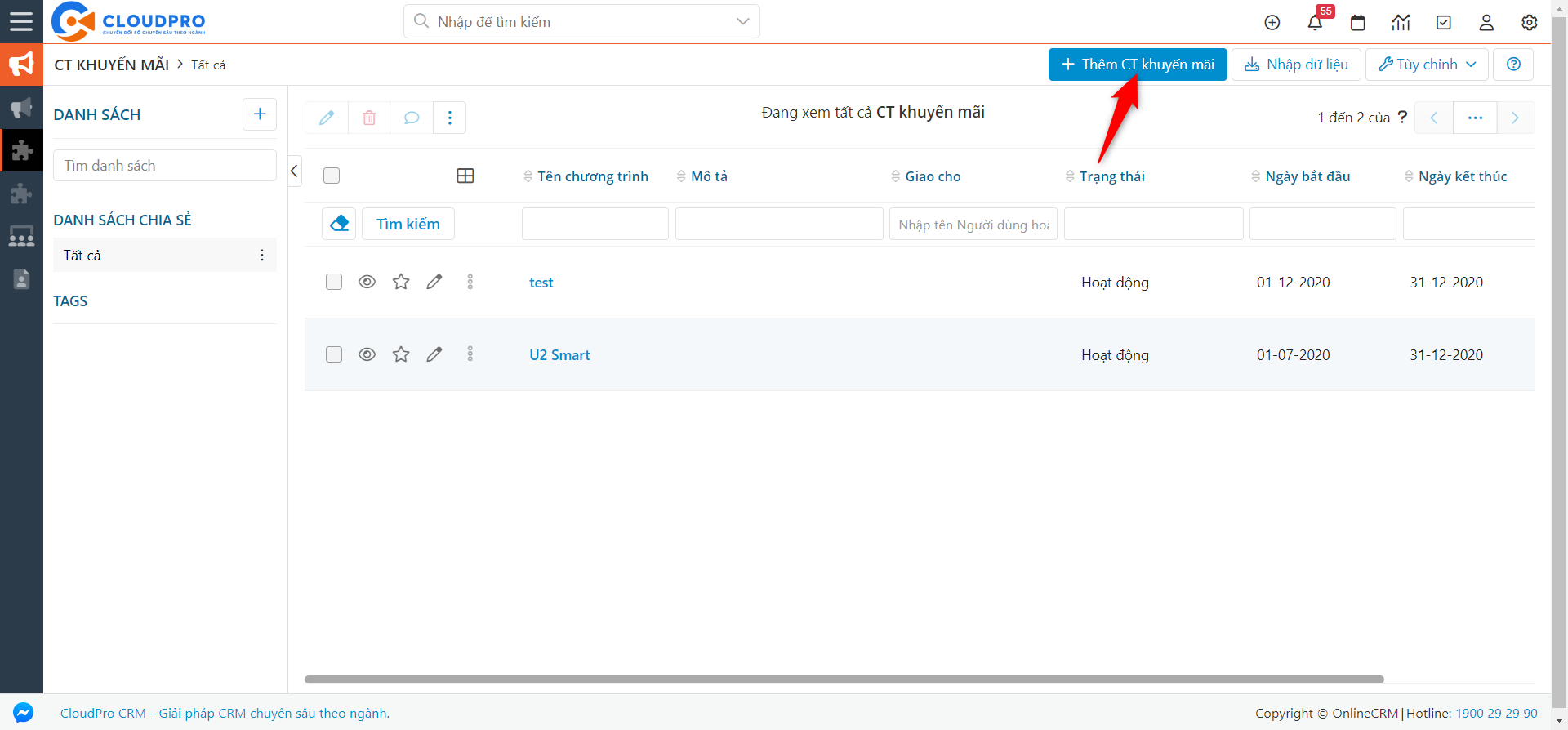The image size is (1568, 730).
Task: Open the column layout grid icon
Action: [465, 176]
